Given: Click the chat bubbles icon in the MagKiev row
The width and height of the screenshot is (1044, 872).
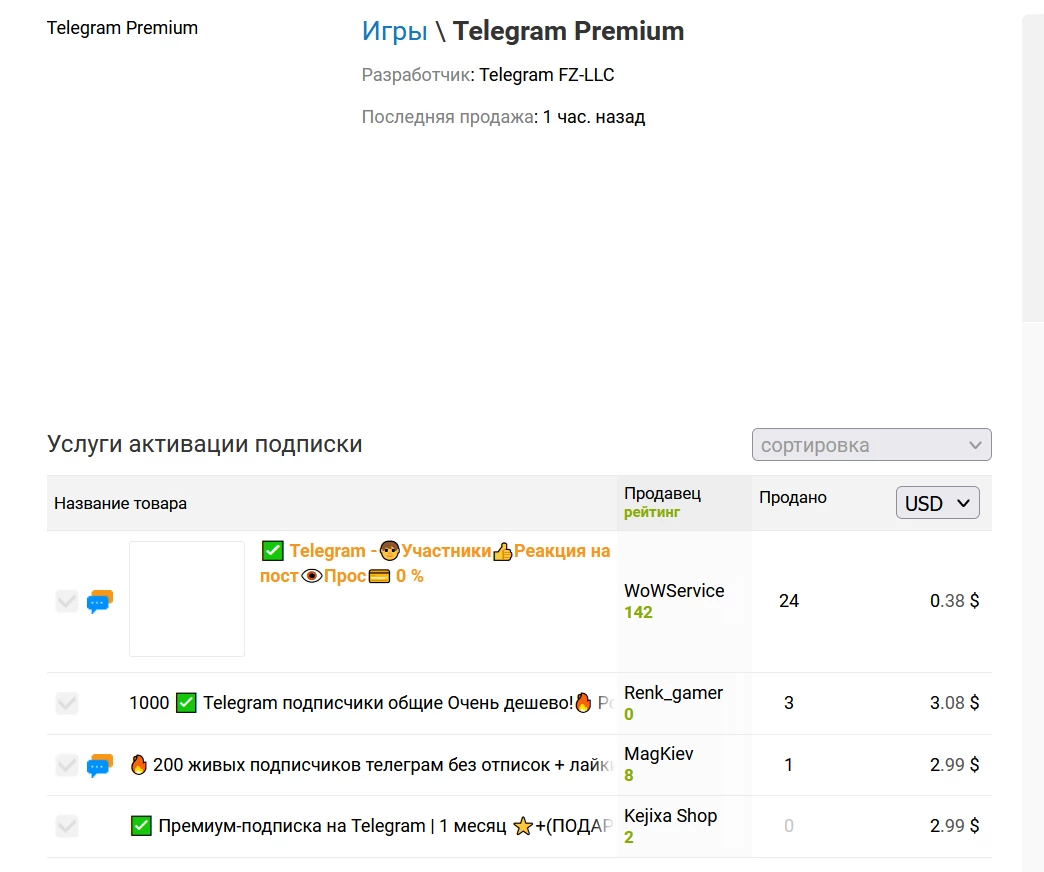Looking at the screenshot, I should 100,765.
